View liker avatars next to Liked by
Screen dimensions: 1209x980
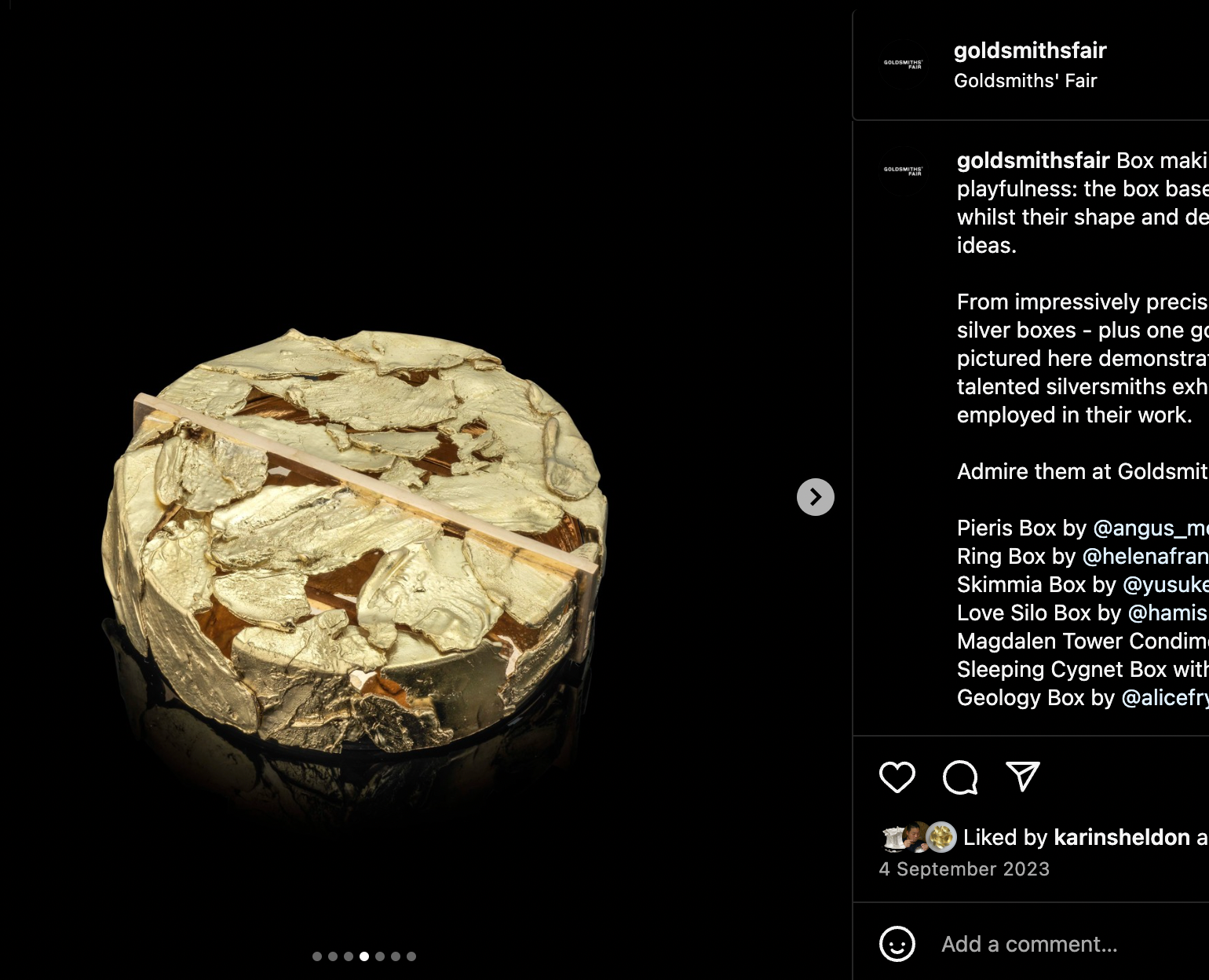pos(919,837)
